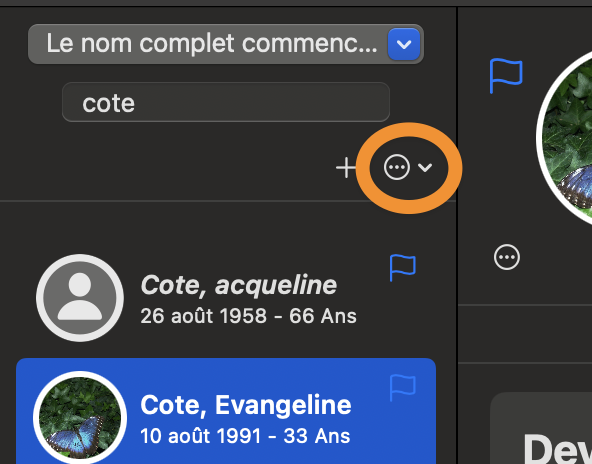
Task: Click the search field containing 'cote'
Action: pos(226,102)
